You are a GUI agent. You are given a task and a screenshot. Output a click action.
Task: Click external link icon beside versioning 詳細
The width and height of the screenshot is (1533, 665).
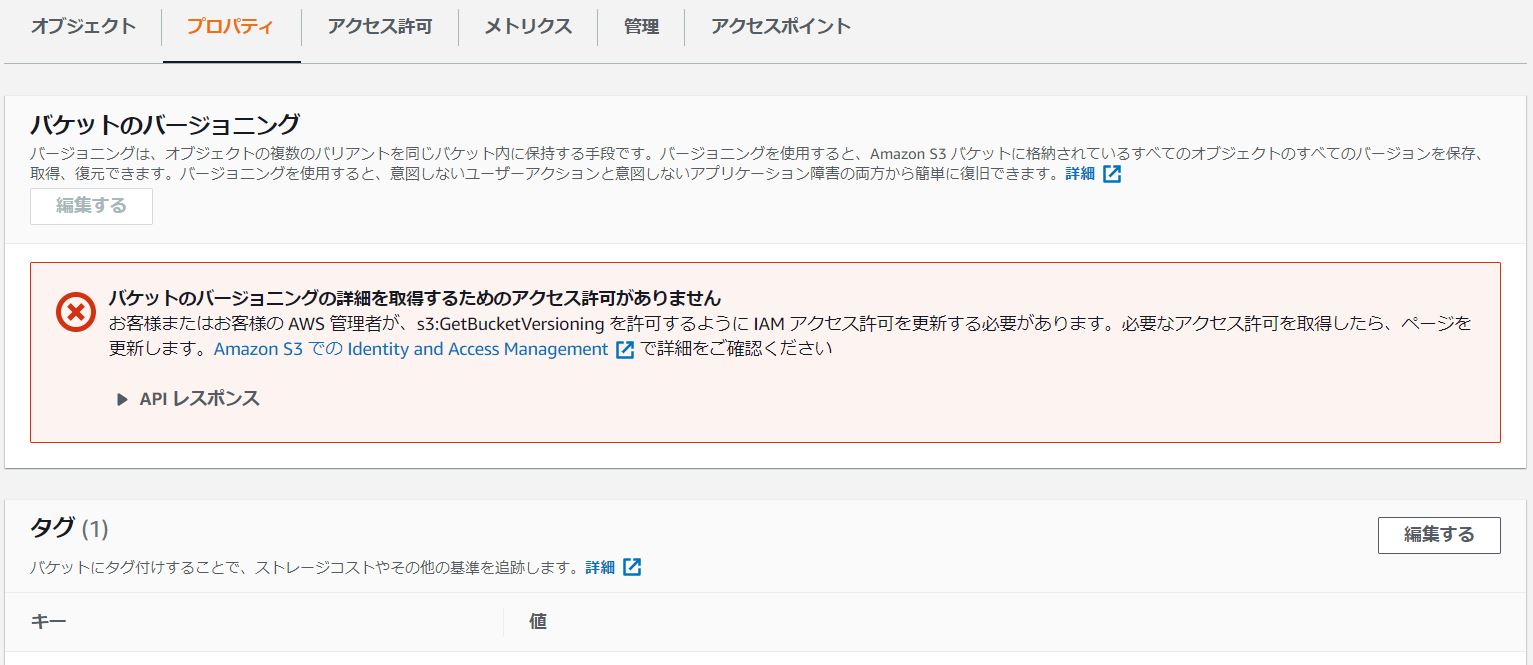[x=1112, y=174]
